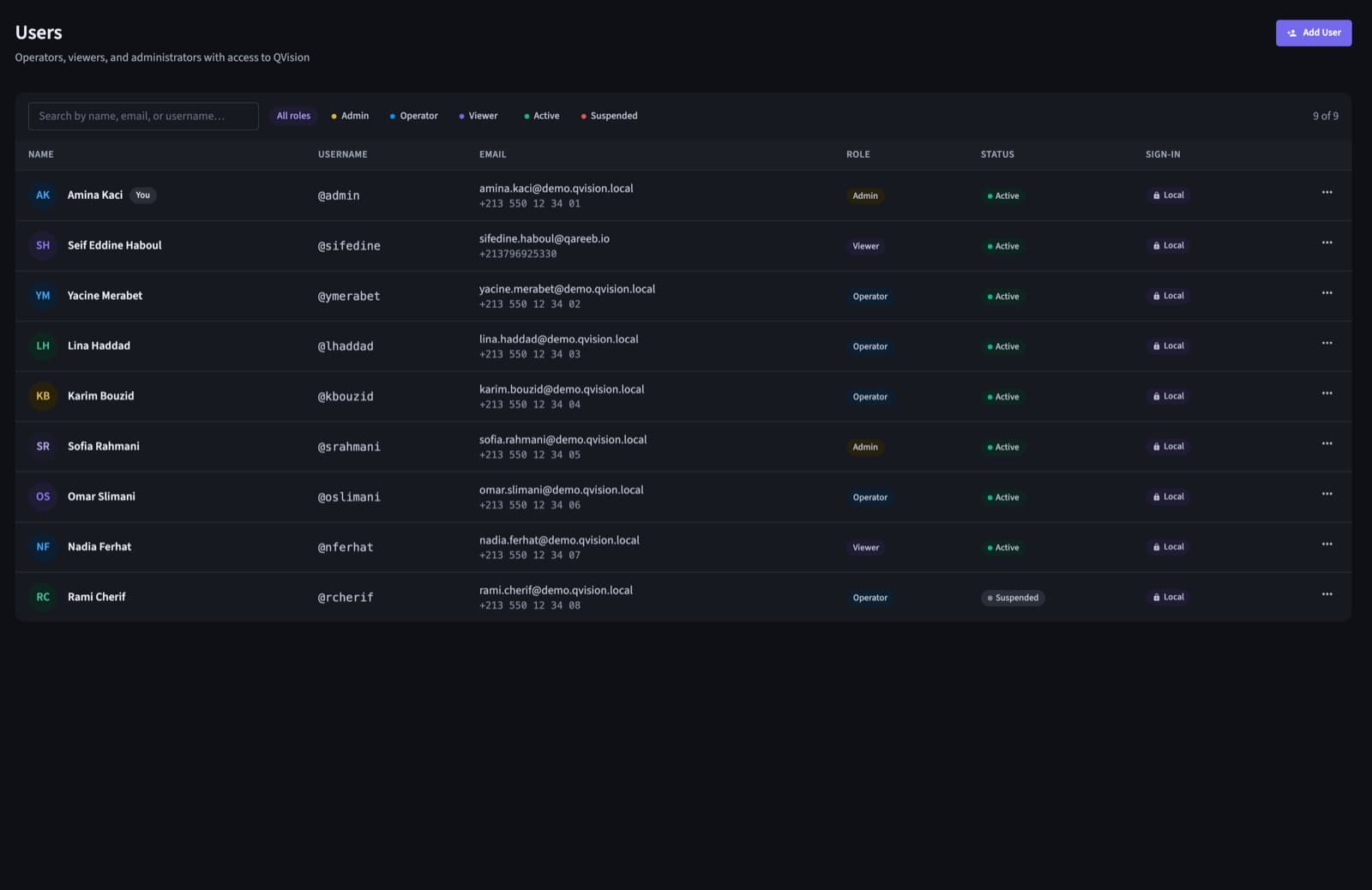
Task: Click the Viewer role badge for Nadia Ferhat
Action: pyautogui.click(x=866, y=547)
